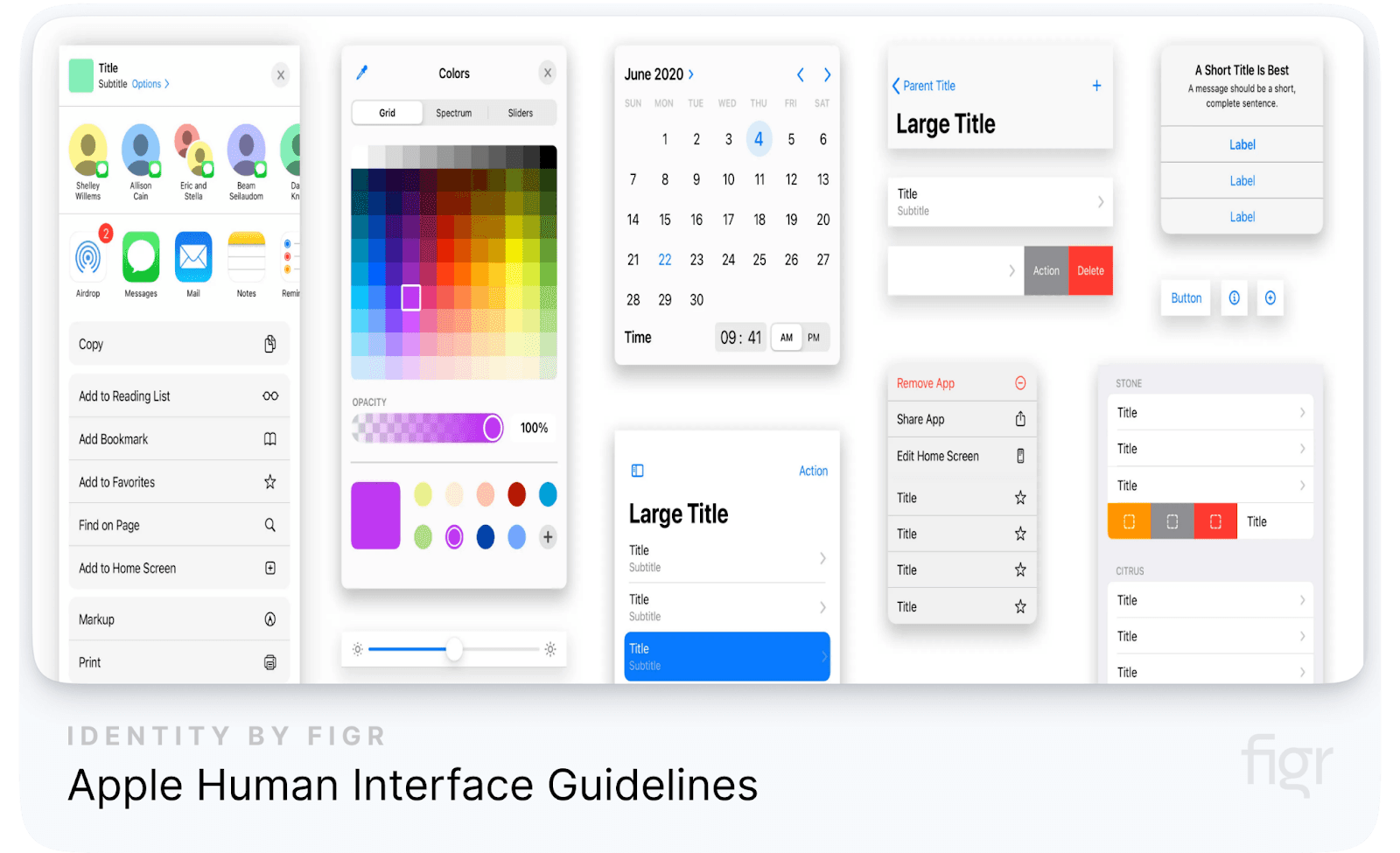Click Add to Home Screen plus icon
Screen dimensions: 1400x853
(270, 568)
